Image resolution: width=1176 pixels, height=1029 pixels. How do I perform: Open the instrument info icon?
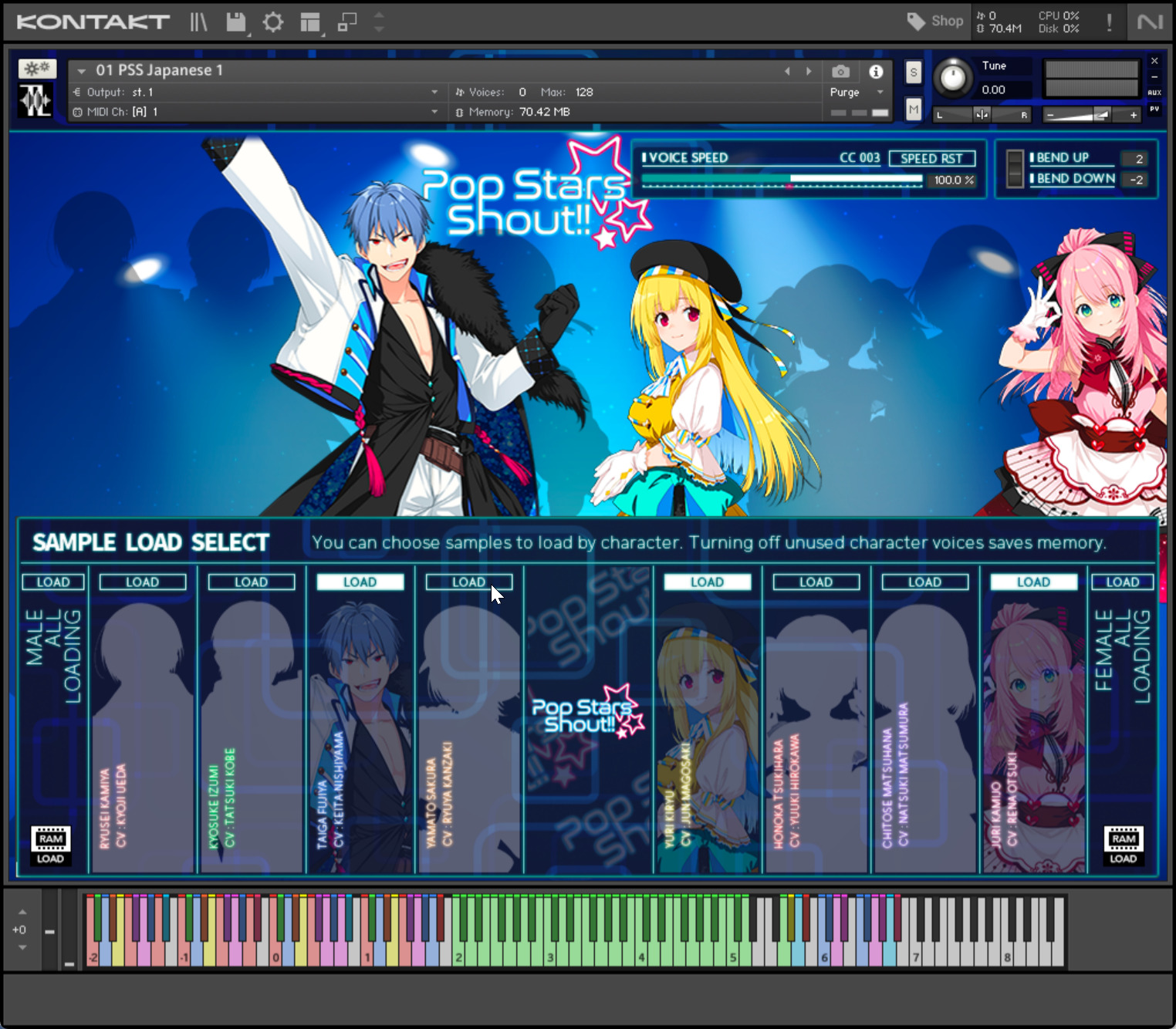pos(876,71)
